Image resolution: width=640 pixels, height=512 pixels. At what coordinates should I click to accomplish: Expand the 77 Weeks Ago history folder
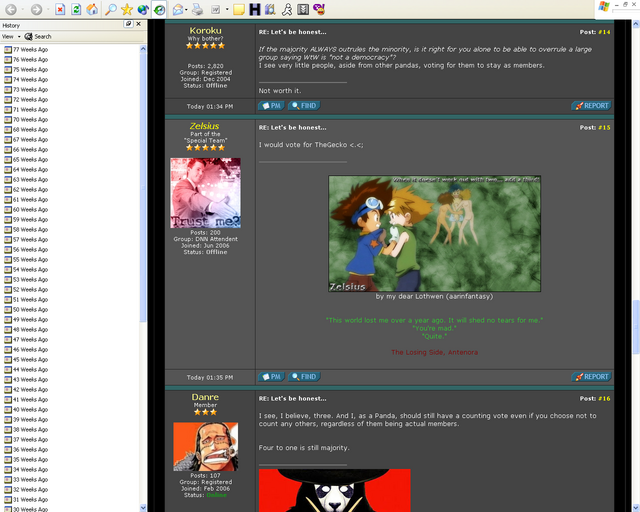[x=27, y=49]
